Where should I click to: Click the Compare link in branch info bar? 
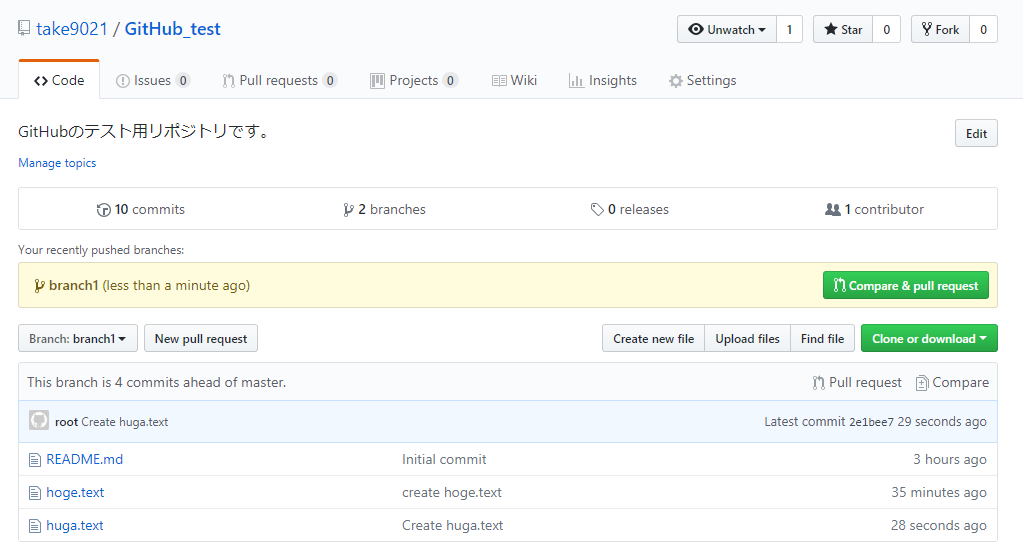pyautogui.click(x=953, y=382)
